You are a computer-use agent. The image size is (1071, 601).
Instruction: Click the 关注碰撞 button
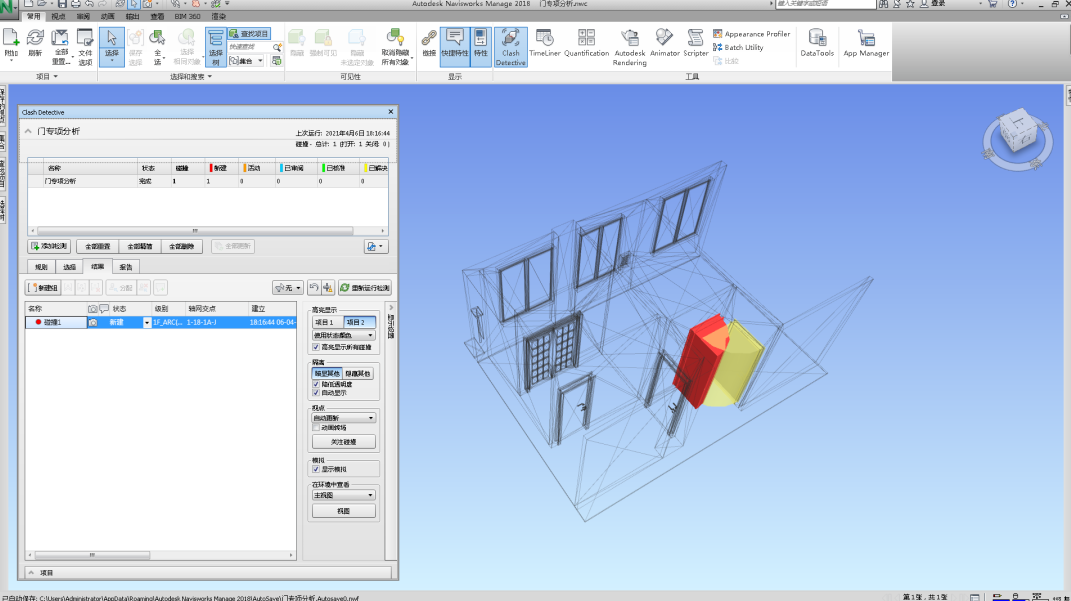pyautogui.click(x=344, y=442)
